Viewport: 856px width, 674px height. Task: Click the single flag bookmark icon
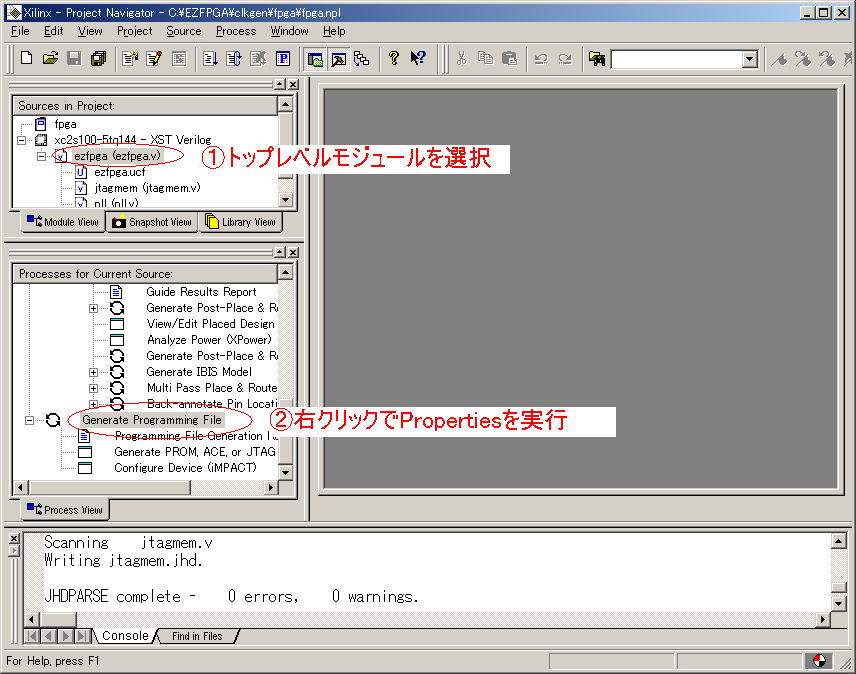click(779, 58)
